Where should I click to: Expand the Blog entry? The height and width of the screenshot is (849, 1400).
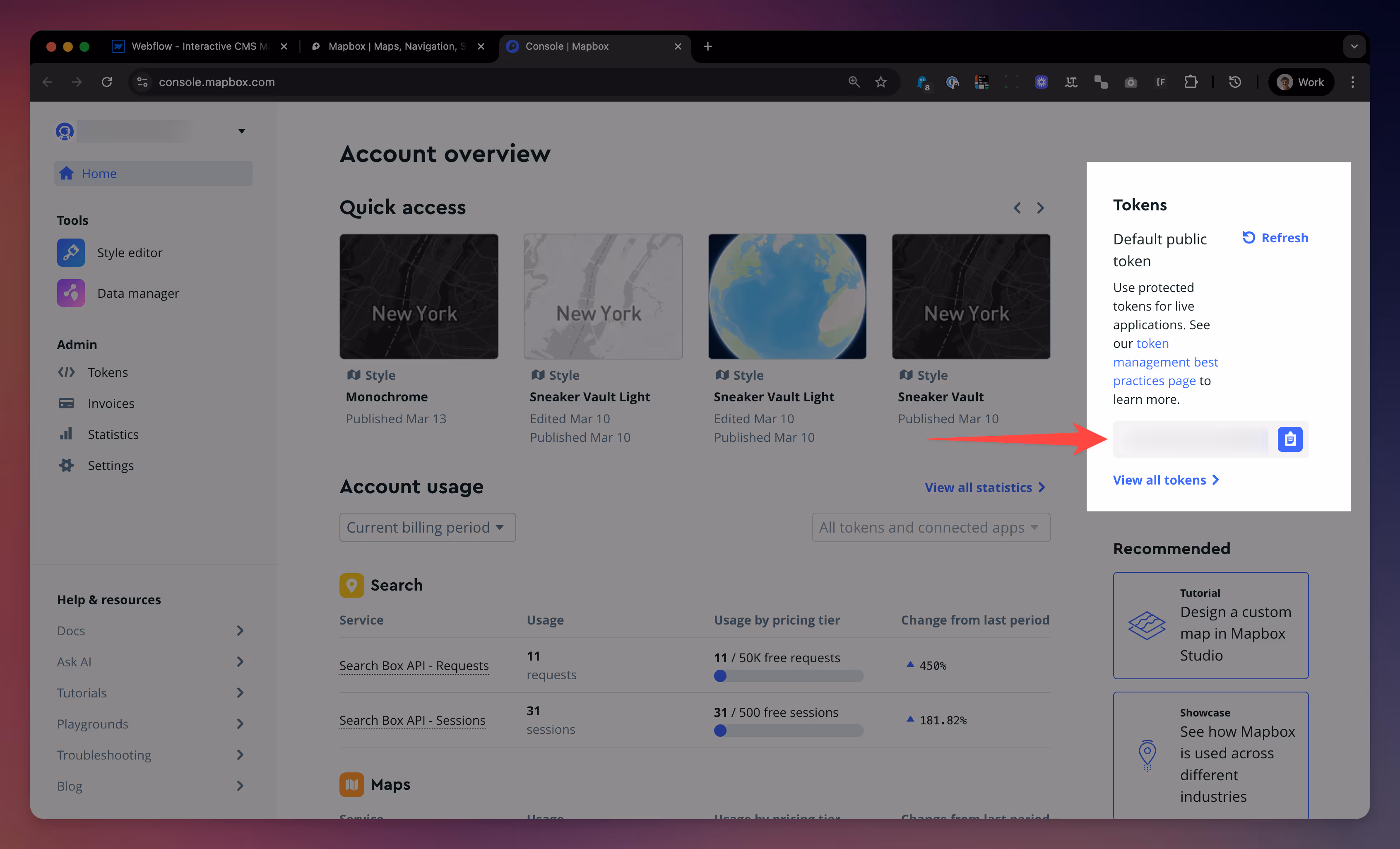[151, 786]
